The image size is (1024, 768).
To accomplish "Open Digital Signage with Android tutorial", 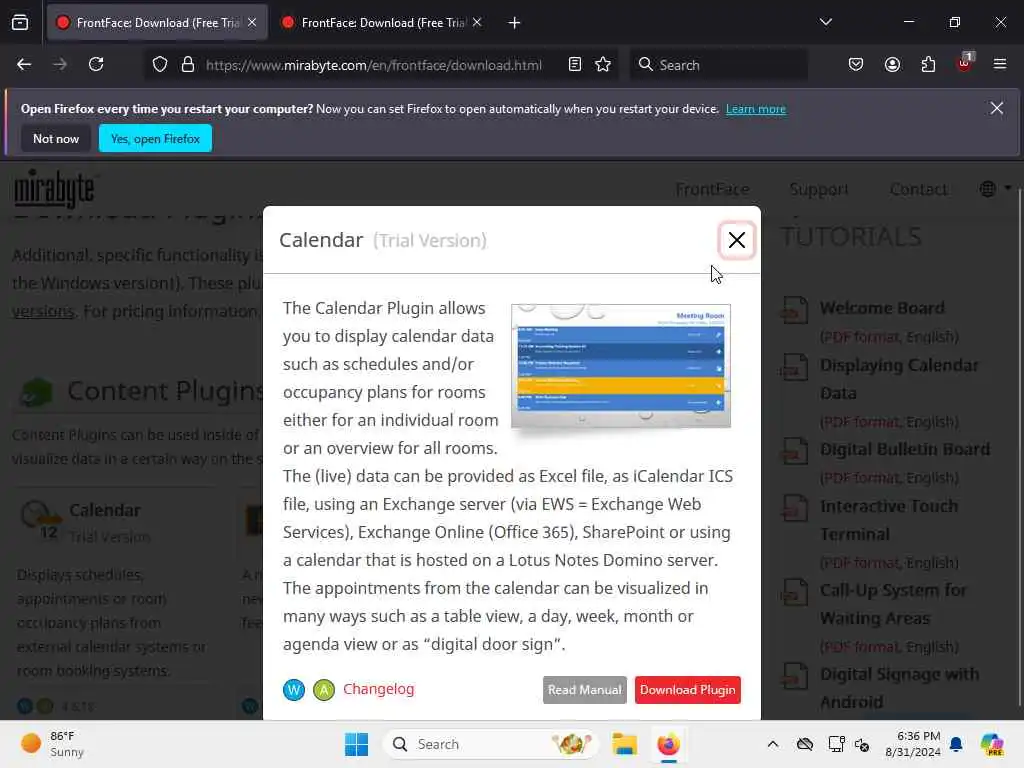I will coord(899,688).
